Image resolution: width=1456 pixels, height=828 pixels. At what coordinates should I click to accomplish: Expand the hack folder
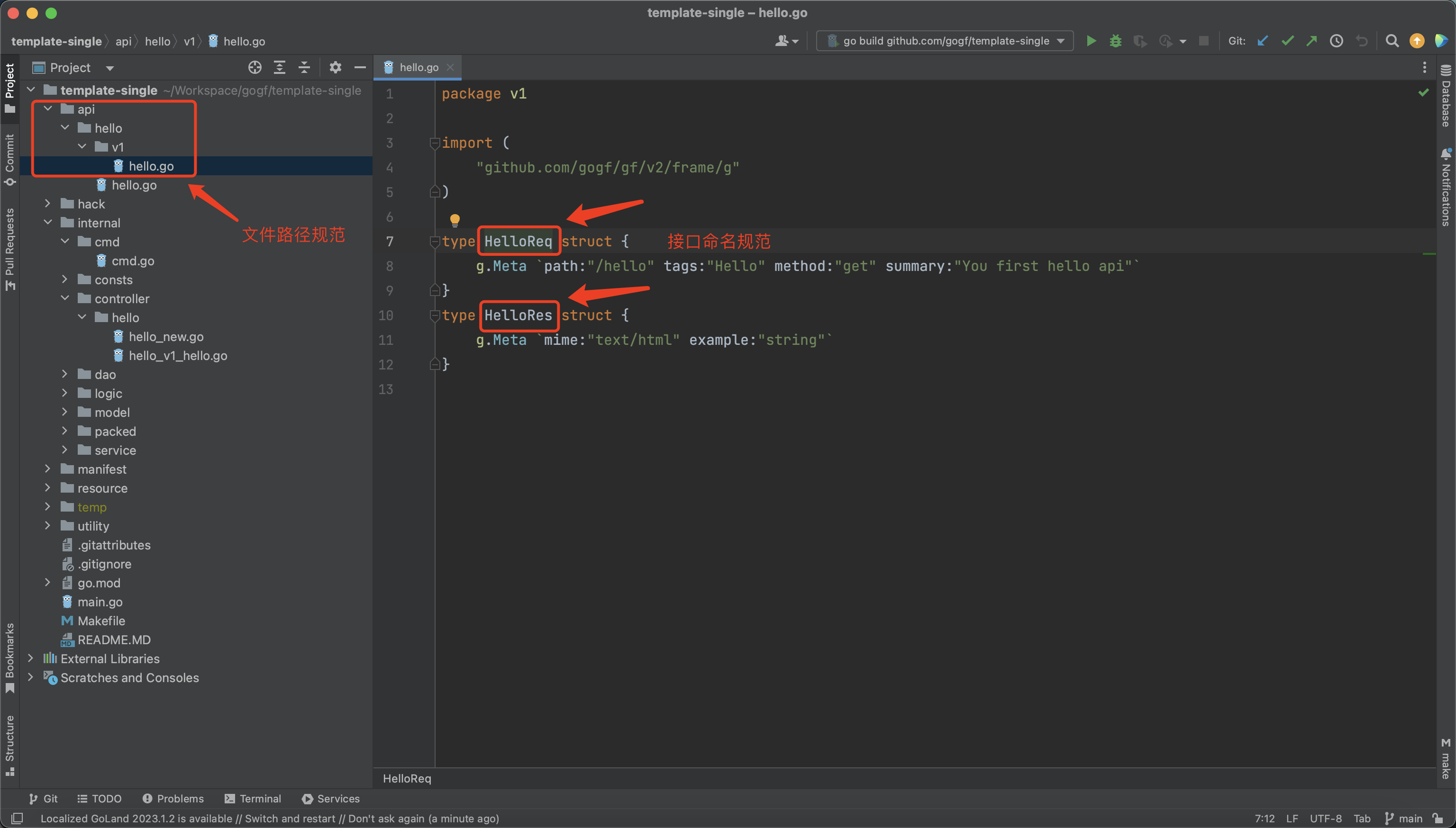click(x=48, y=204)
